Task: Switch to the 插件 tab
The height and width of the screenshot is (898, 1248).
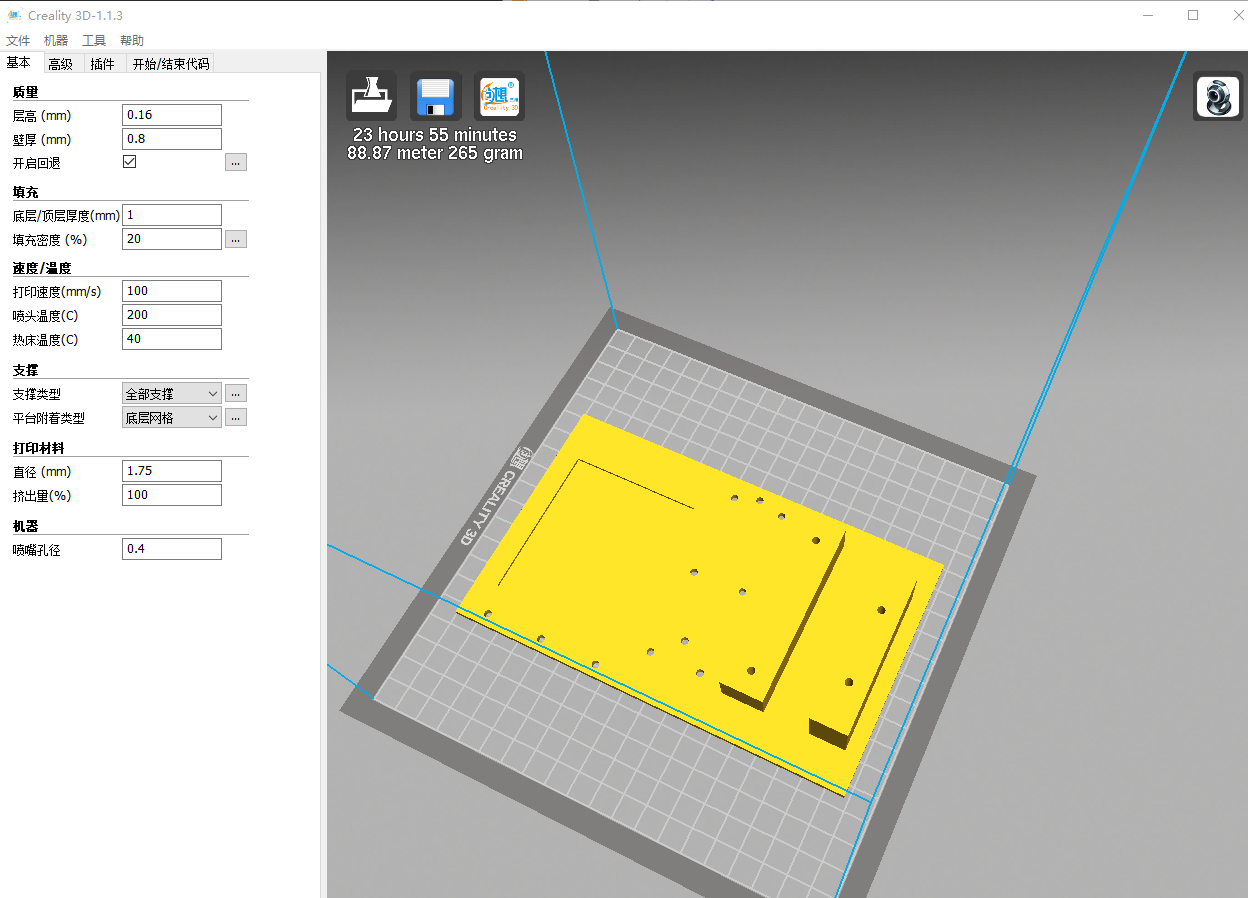Action: point(102,64)
